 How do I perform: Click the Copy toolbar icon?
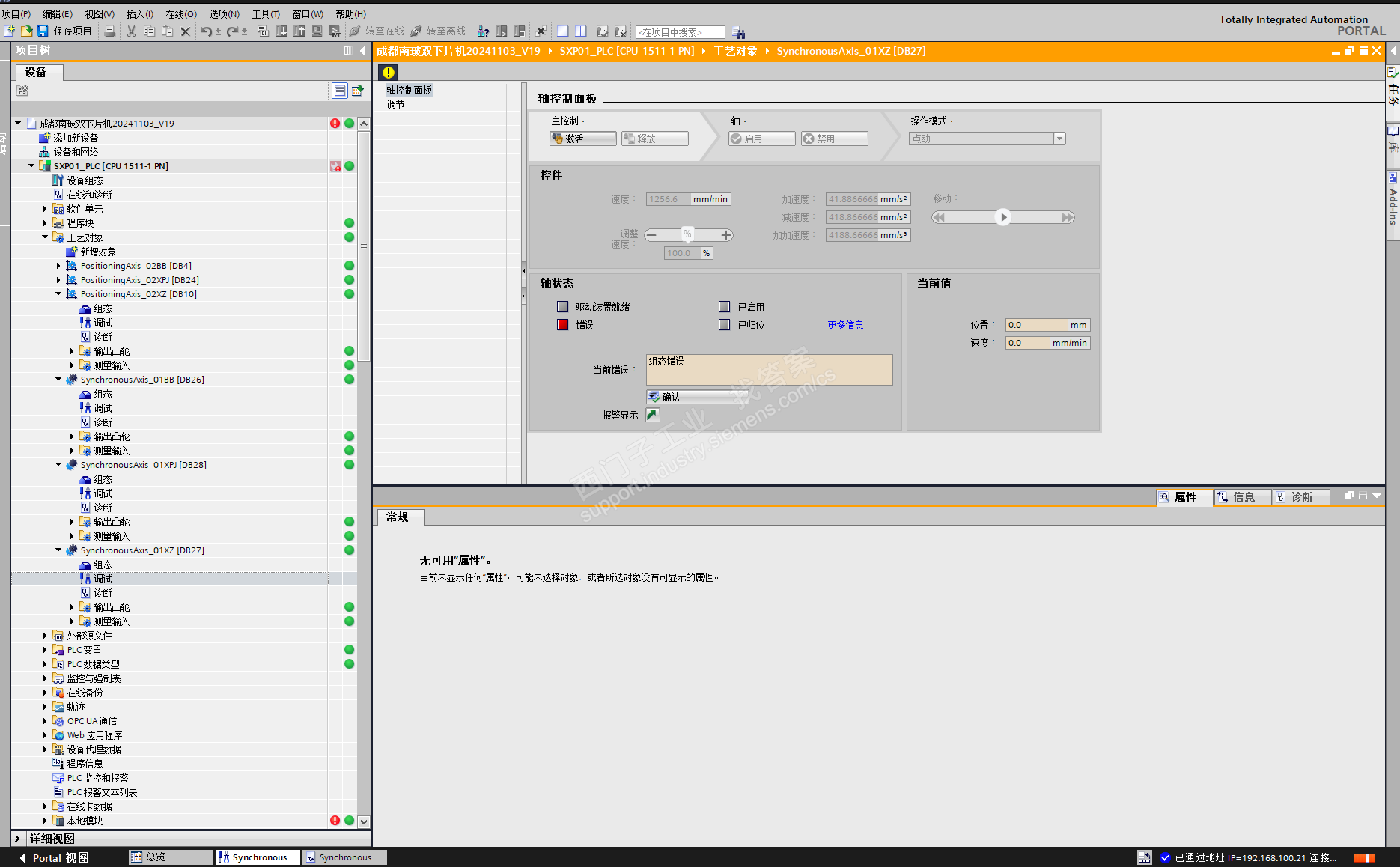point(150,31)
